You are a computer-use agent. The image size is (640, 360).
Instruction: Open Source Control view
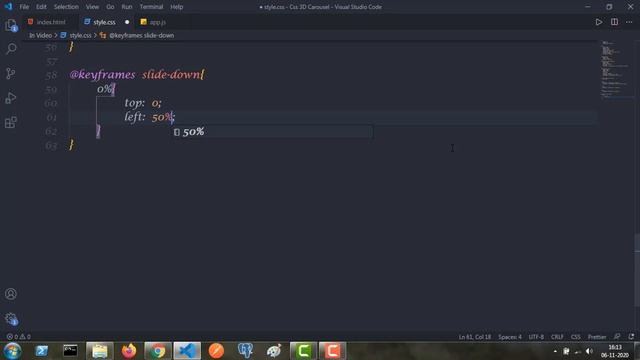[x=11, y=73]
